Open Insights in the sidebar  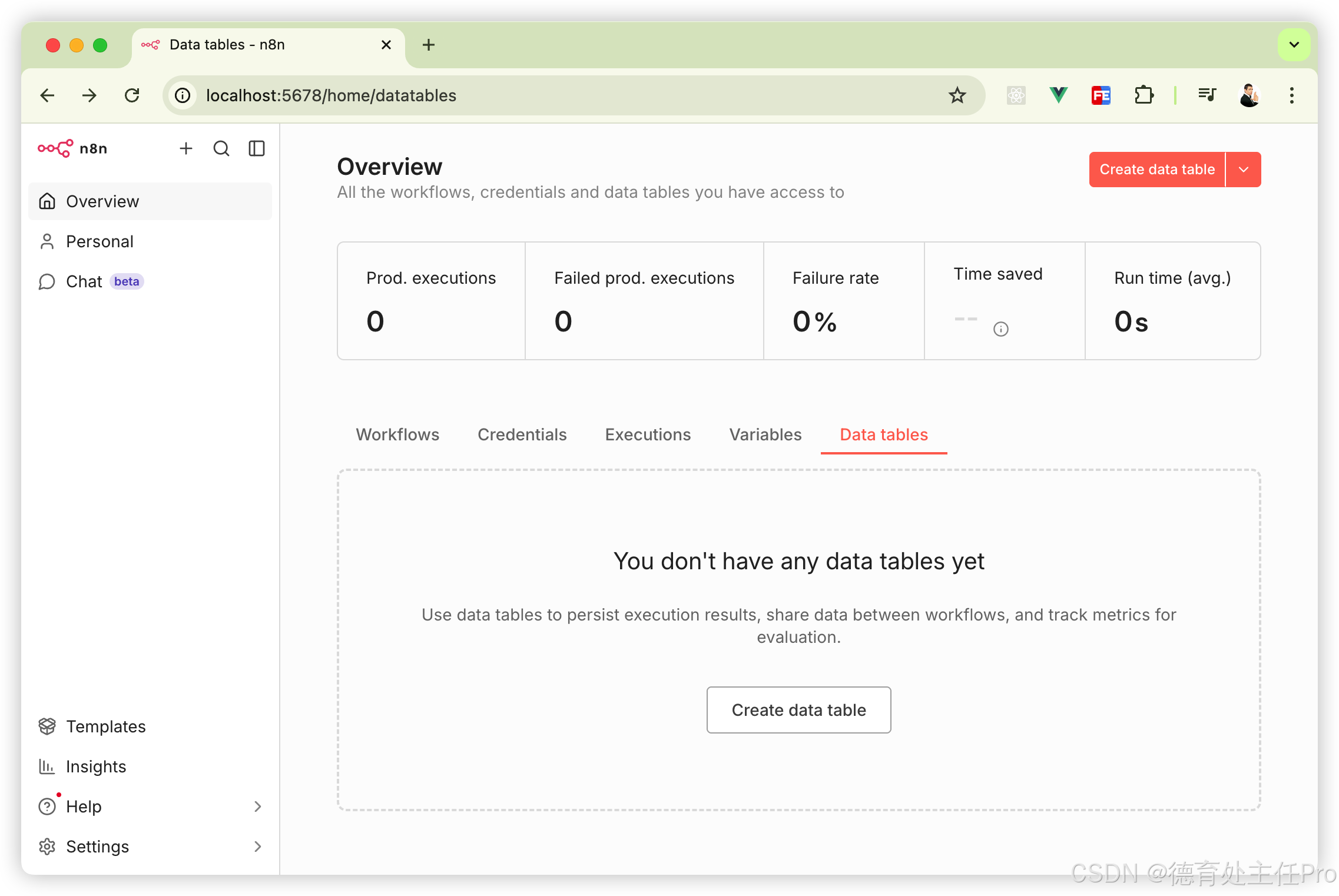(x=95, y=766)
